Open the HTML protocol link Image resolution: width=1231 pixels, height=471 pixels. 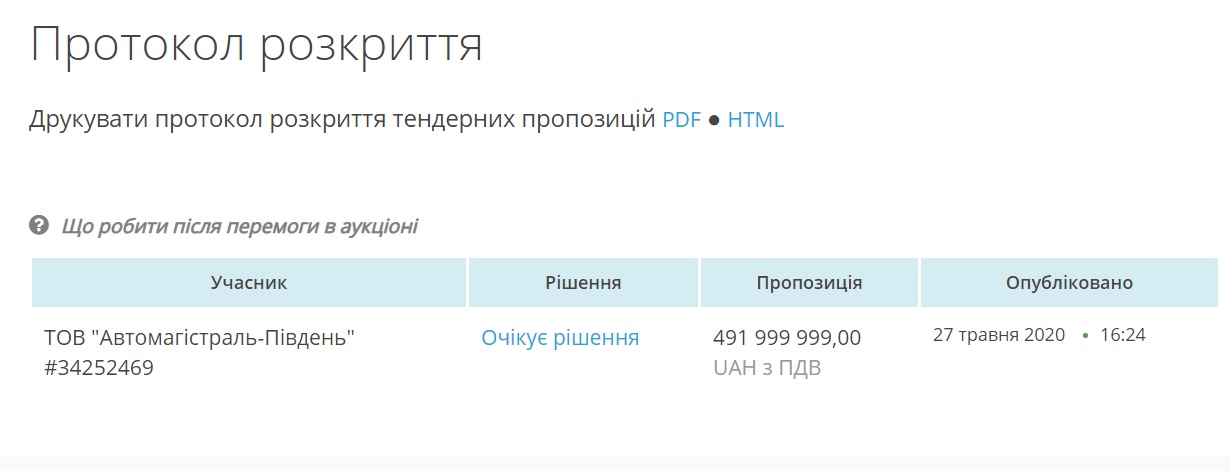(756, 120)
